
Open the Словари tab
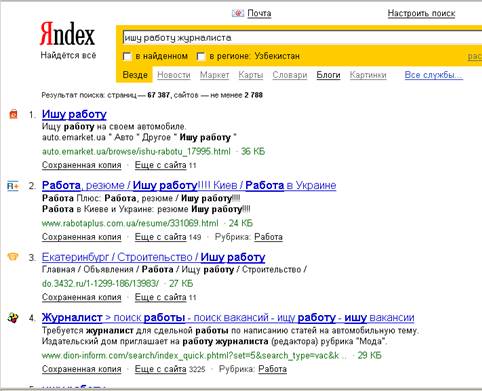290,75
